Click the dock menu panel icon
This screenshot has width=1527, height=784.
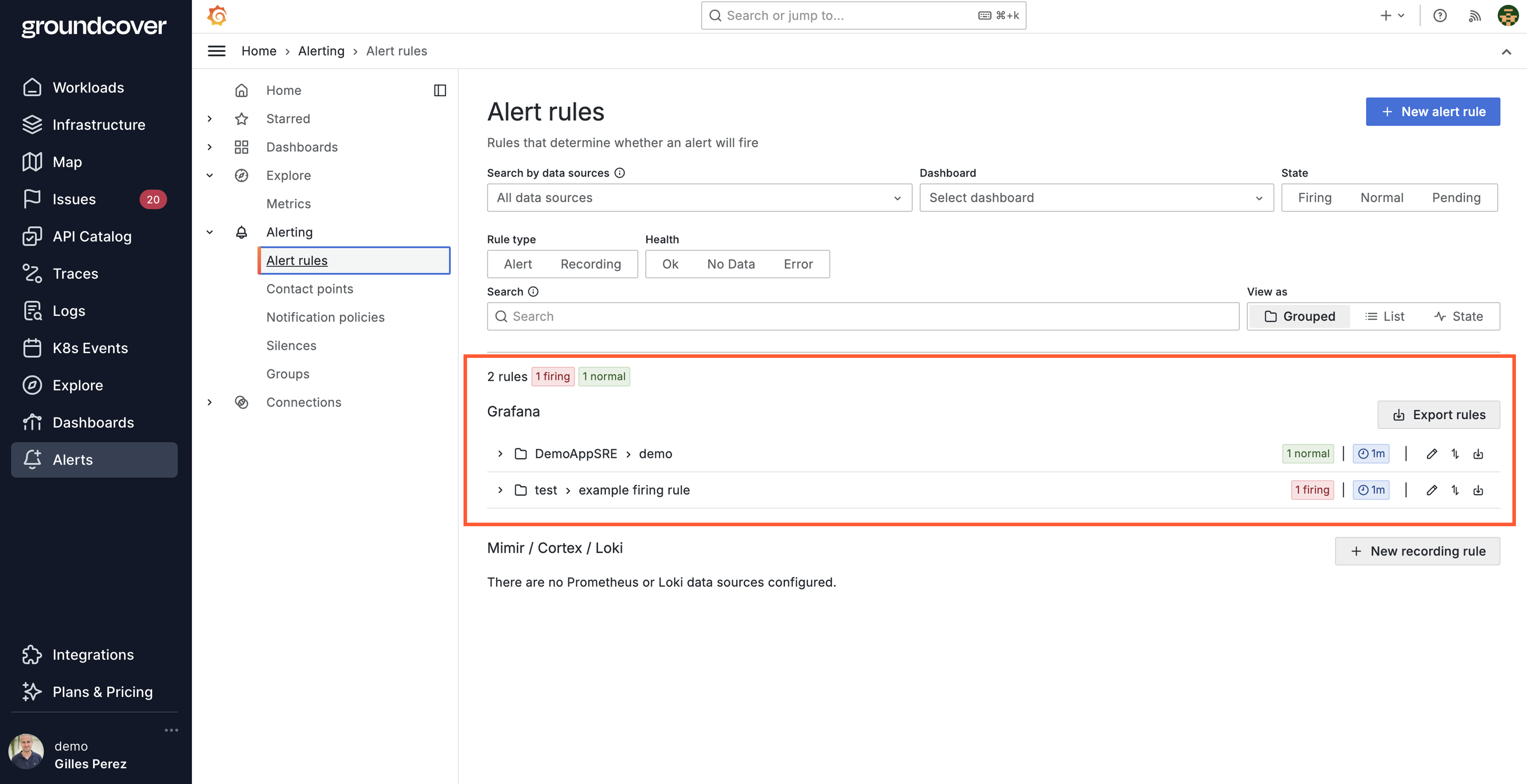pyautogui.click(x=440, y=90)
